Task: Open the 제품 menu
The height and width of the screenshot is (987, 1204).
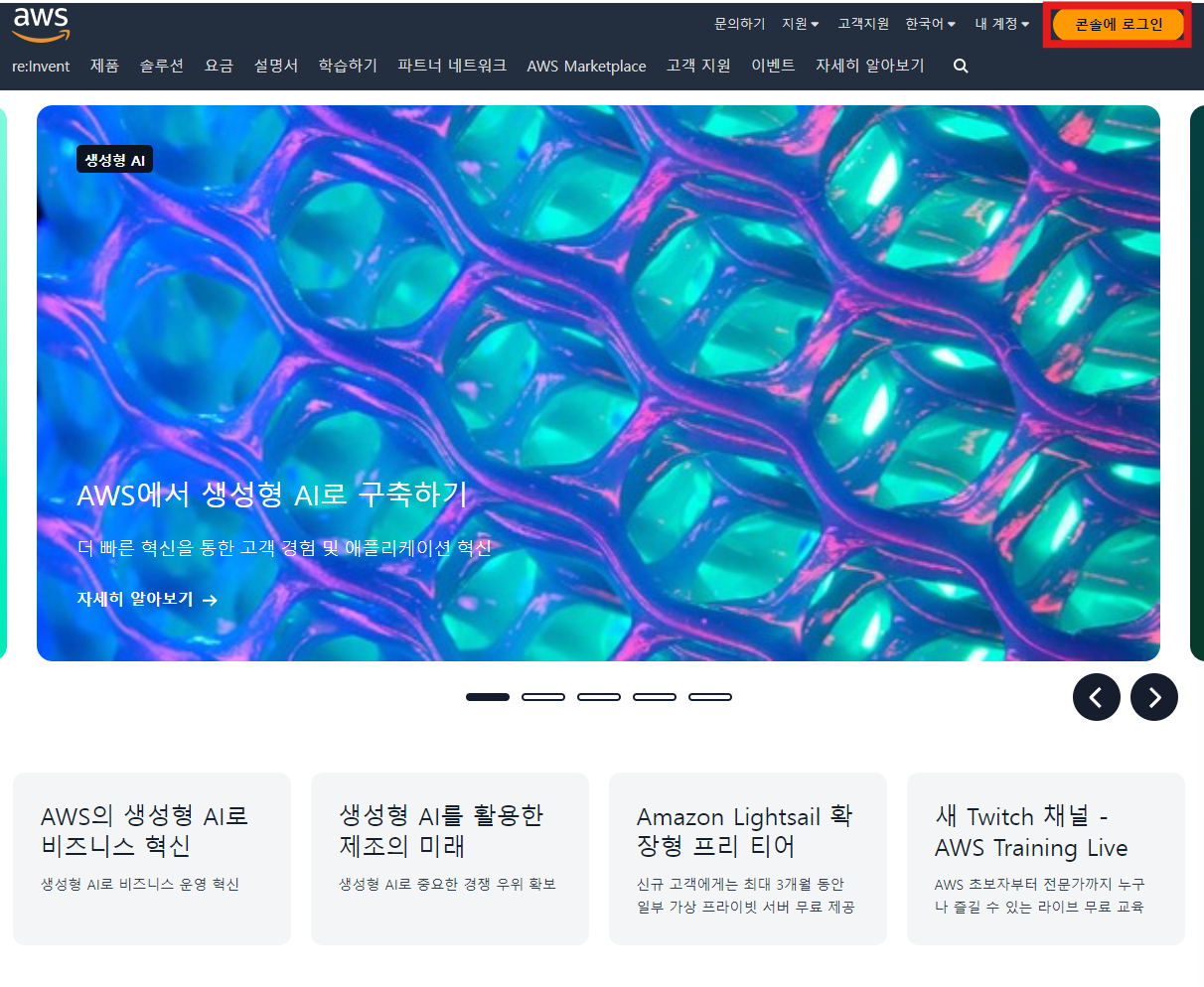Action: tap(104, 66)
